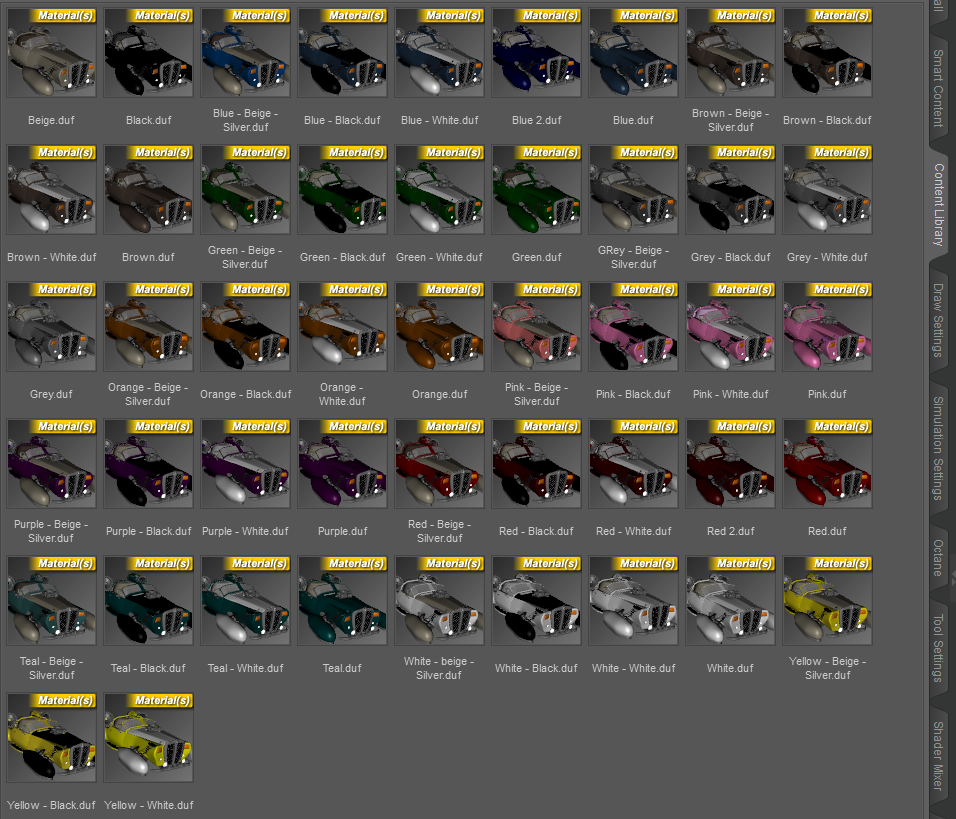Apply the Green.duf material preset
Viewport: 956px width, 819px height.
pyautogui.click(x=536, y=190)
